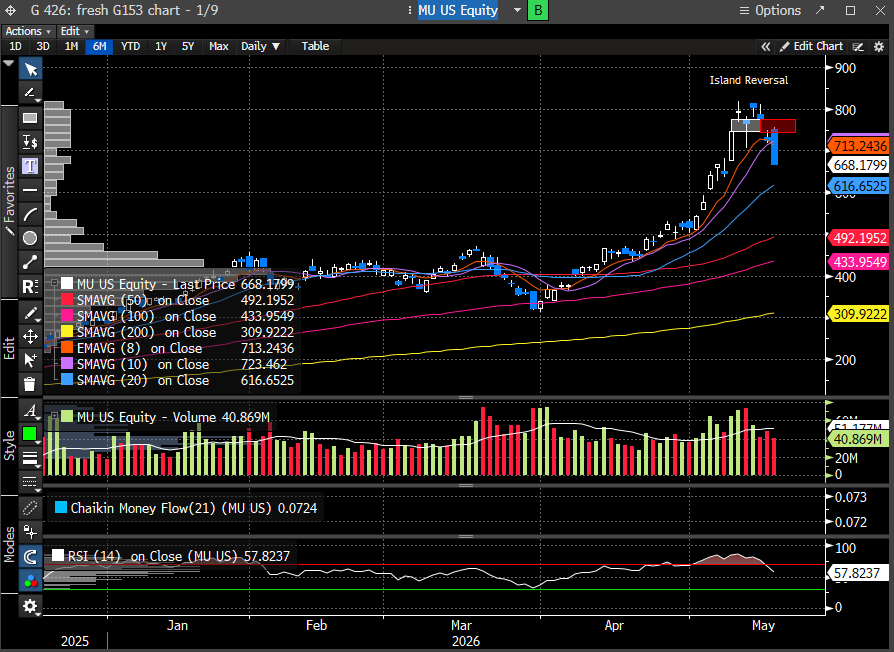Select the arc curve drawing tool
Viewport: 894px width, 652px height.
click(30, 214)
